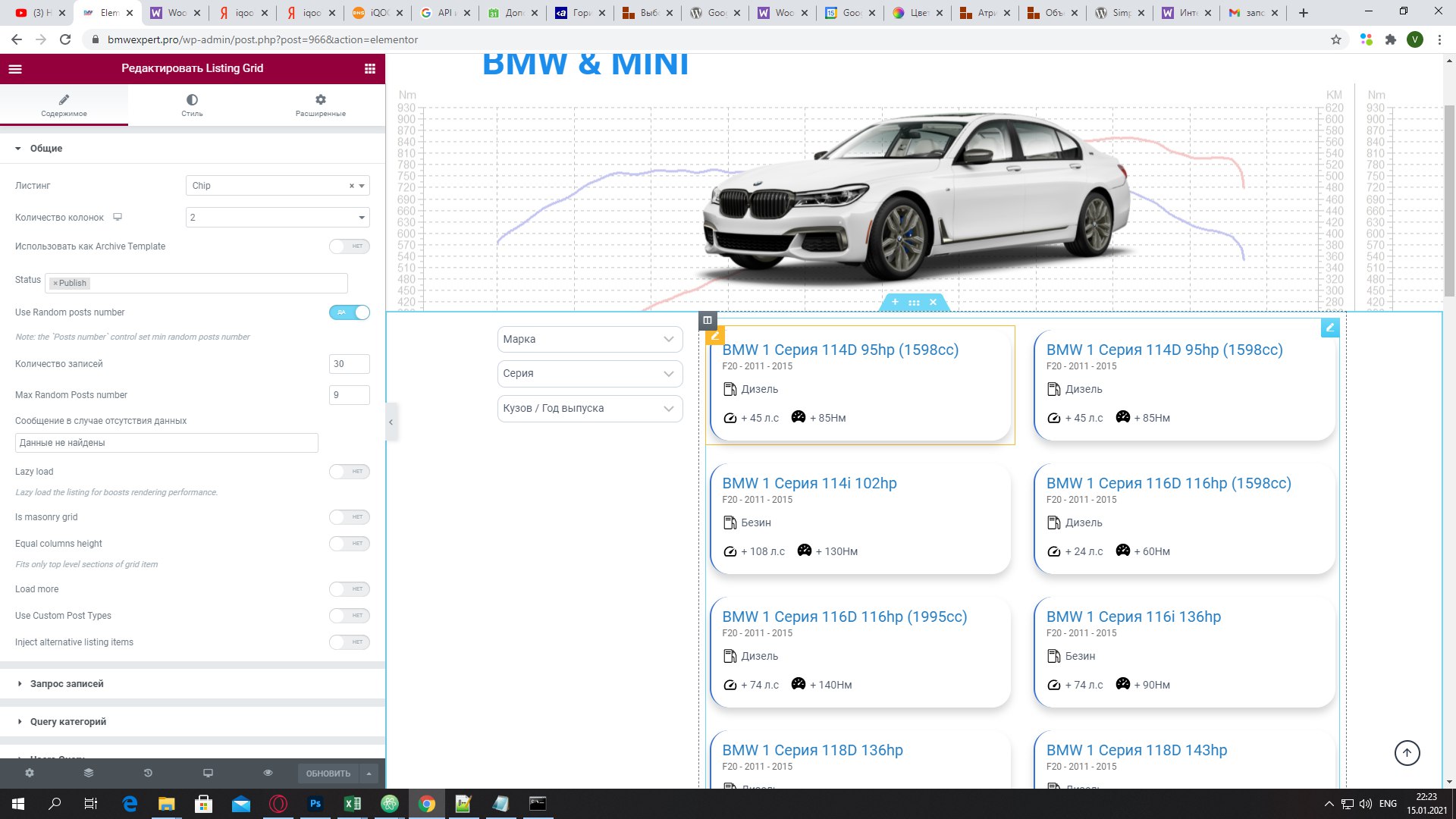Enable Use Custom Post Types switch

pyautogui.click(x=350, y=616)
